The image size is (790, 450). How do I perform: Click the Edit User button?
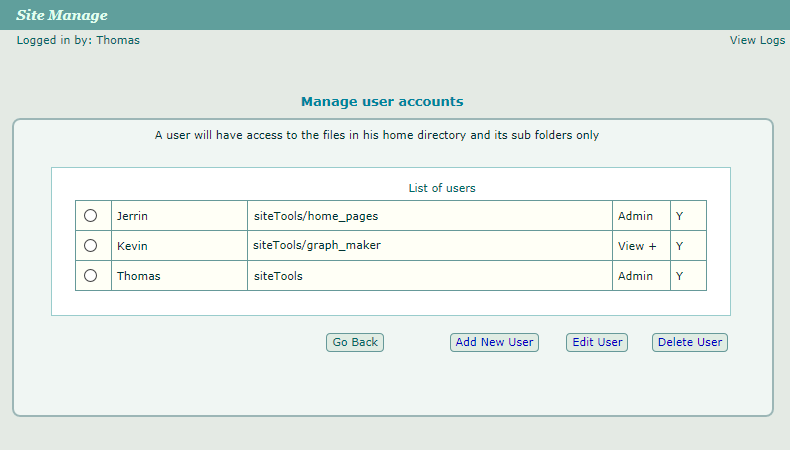pos(597,342)
